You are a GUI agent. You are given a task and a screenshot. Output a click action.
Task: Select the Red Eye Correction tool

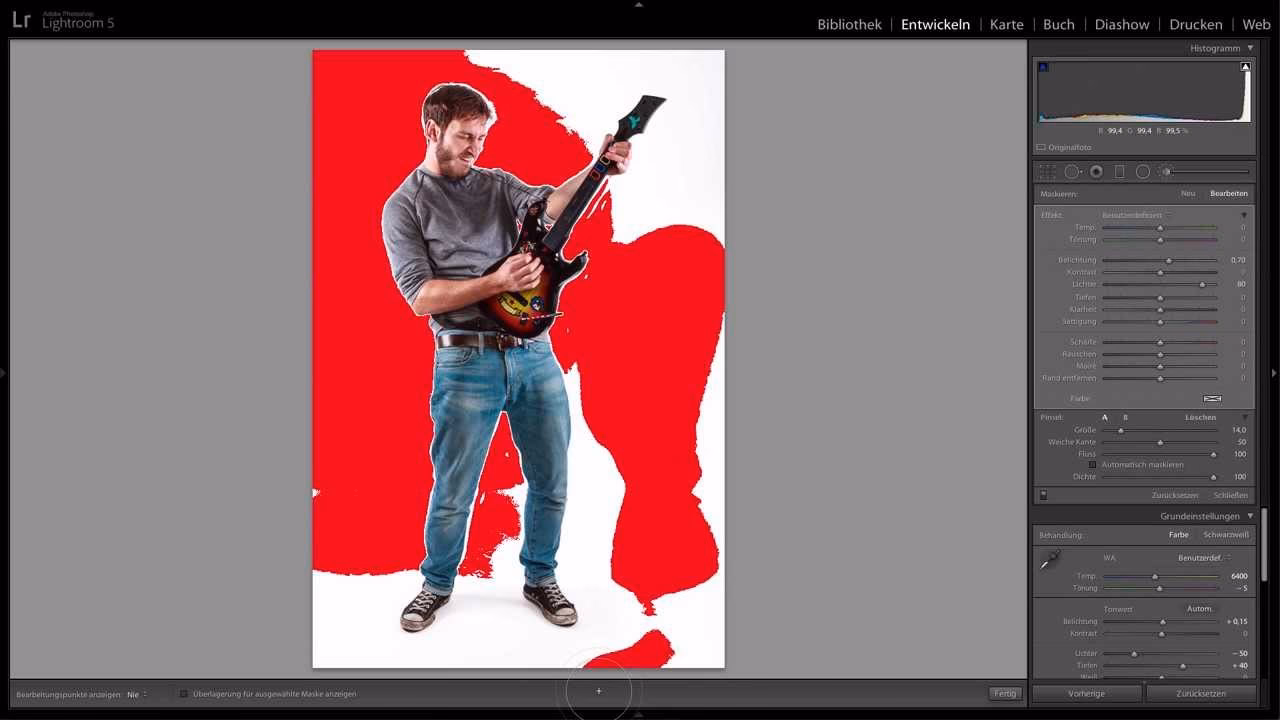click(1096, 171)
